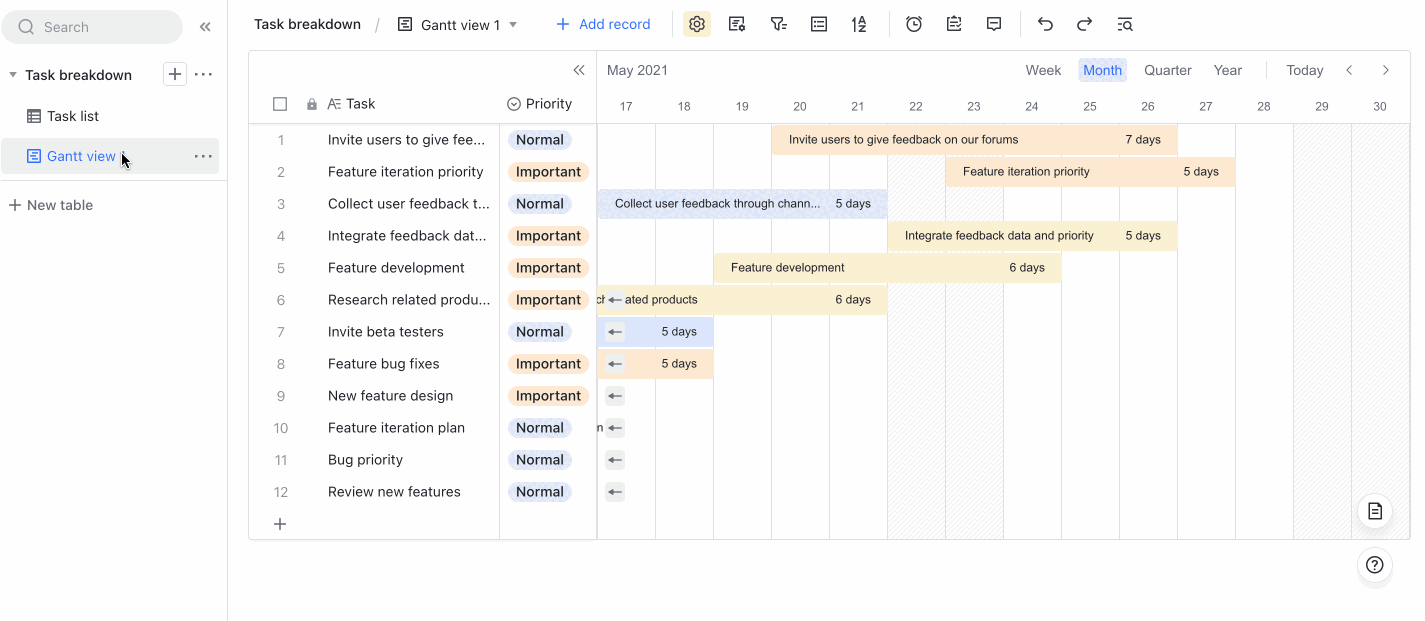Collapse the Task breakdown tree node

point(13,75)
